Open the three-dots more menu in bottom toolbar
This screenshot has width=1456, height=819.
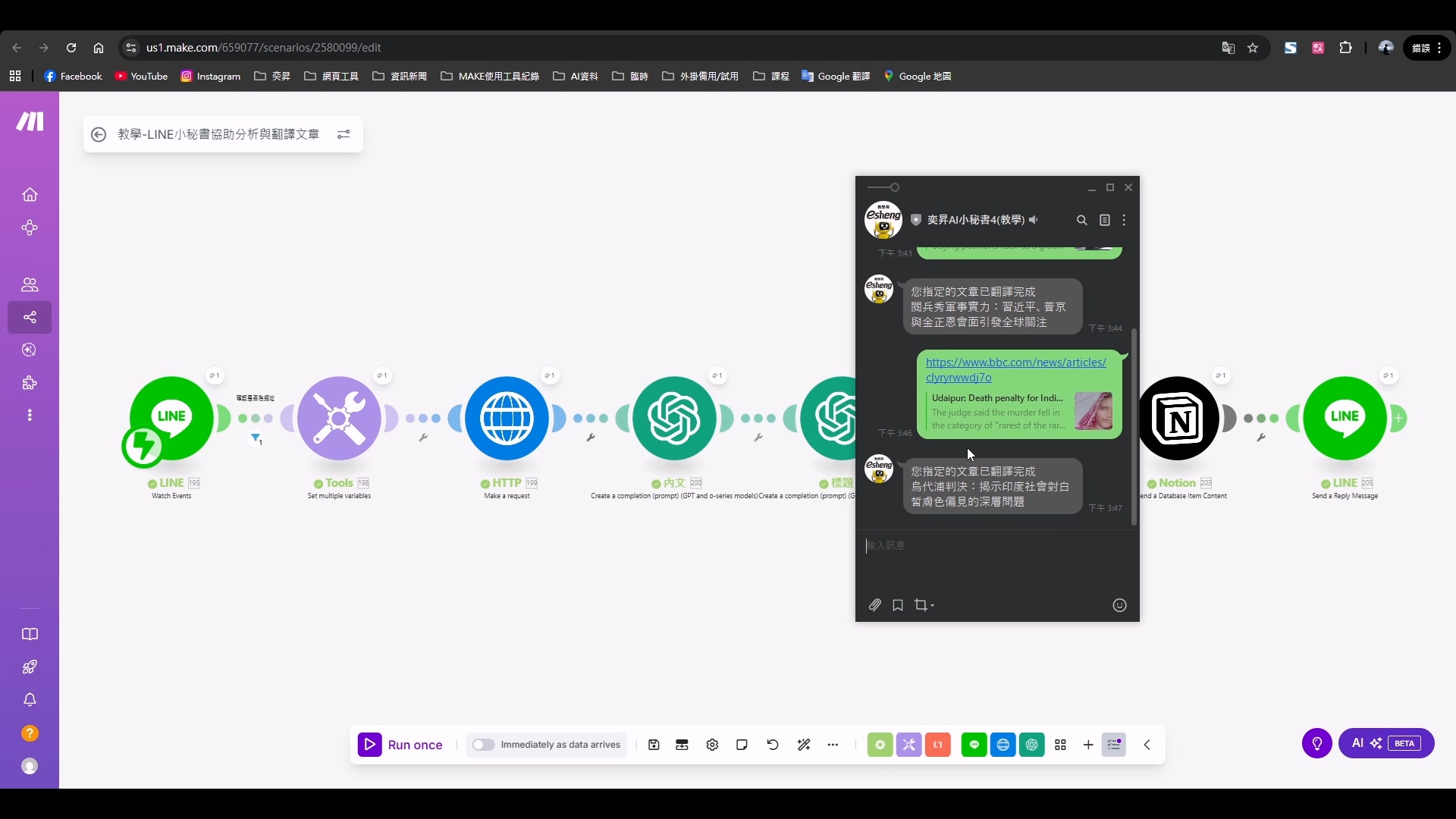pos(833,745)
